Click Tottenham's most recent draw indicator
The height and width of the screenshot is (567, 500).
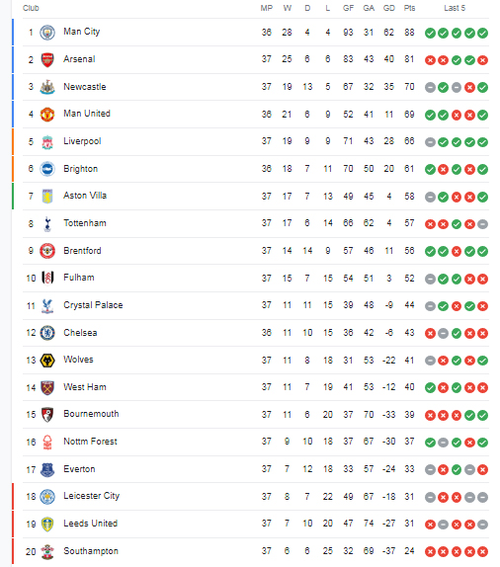pyautogui.click(x=483, y=224)
